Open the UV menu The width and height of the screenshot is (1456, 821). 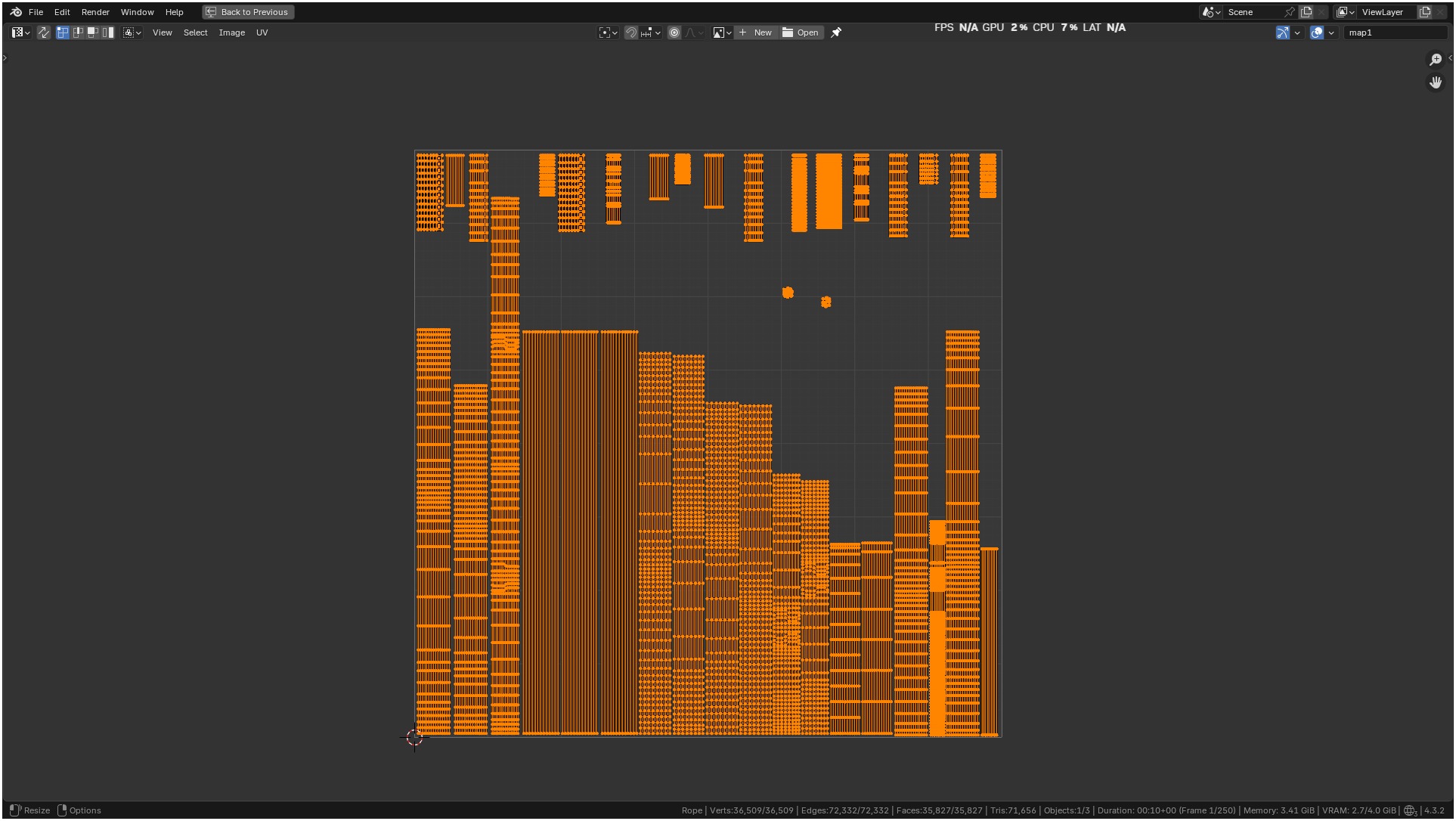point(262,33)
